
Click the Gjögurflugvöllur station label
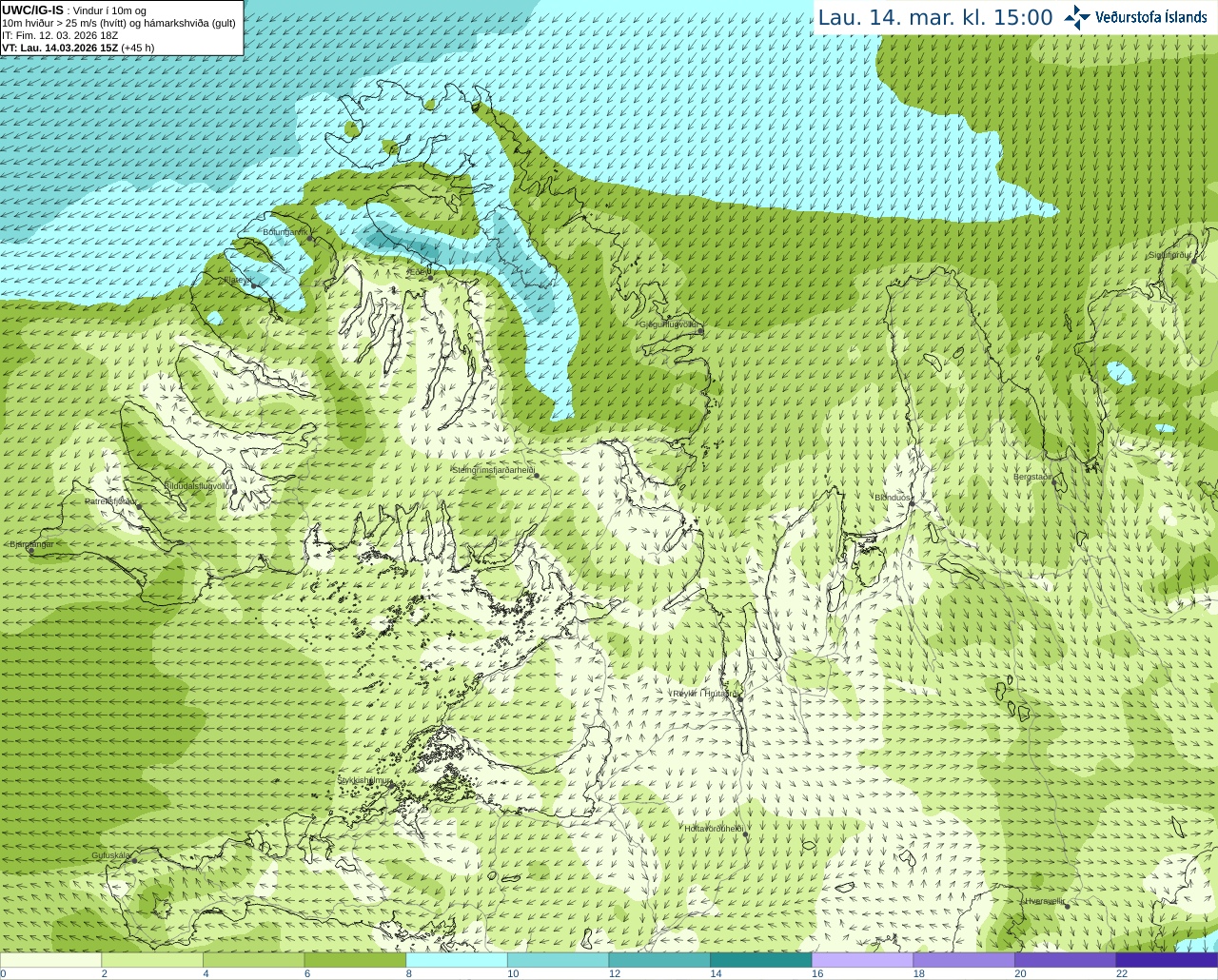click(x=669, y=324)
